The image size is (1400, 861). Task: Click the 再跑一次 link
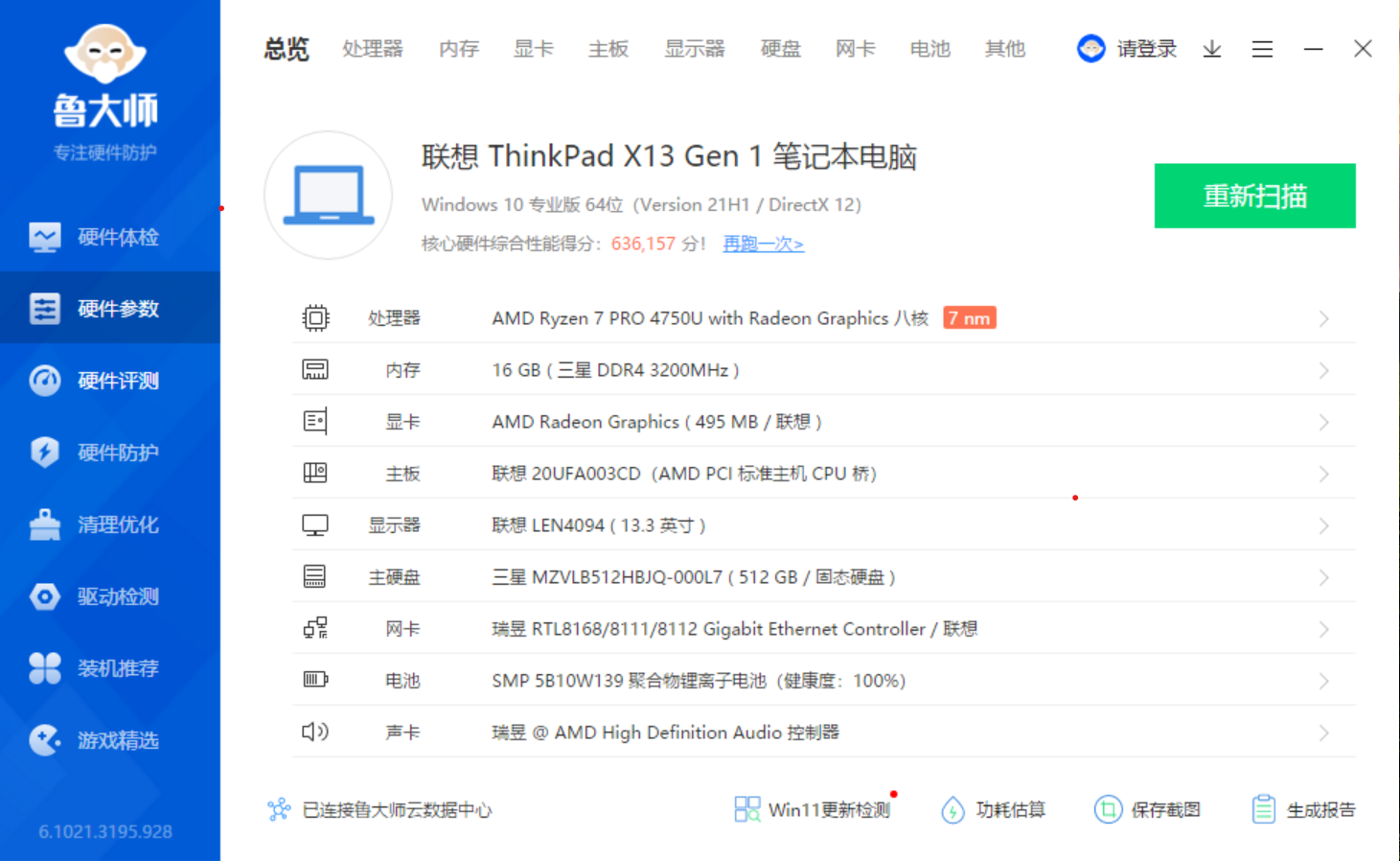pyautogui.click(x=763, y=244)
